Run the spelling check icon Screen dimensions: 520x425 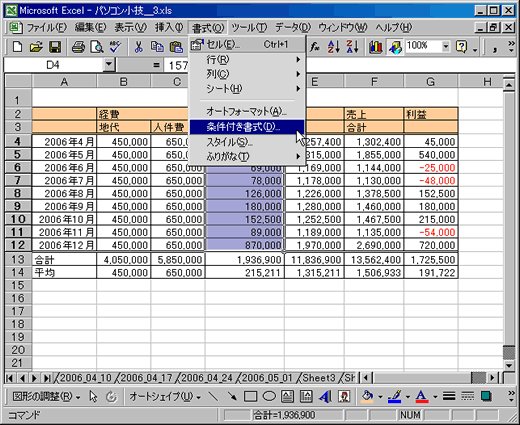coord(116,46)
